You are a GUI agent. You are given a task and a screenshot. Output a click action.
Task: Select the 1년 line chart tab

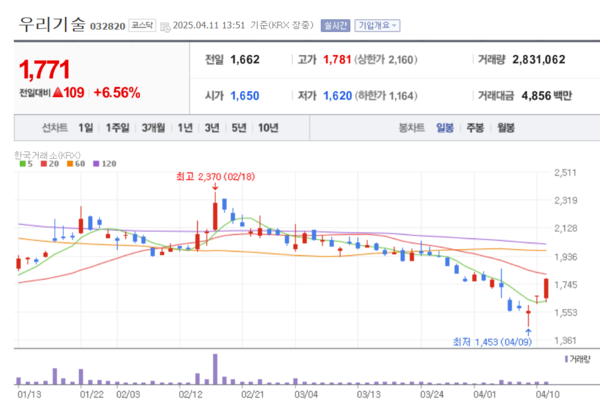(x=185, y=128)
